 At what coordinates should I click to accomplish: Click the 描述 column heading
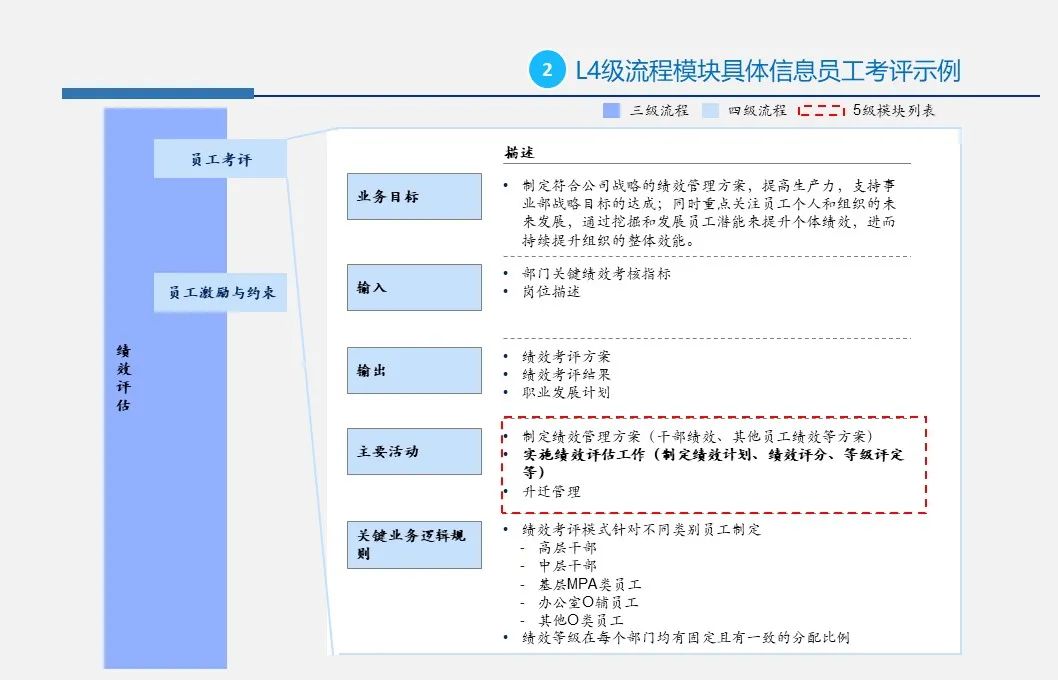pos(520,152)
